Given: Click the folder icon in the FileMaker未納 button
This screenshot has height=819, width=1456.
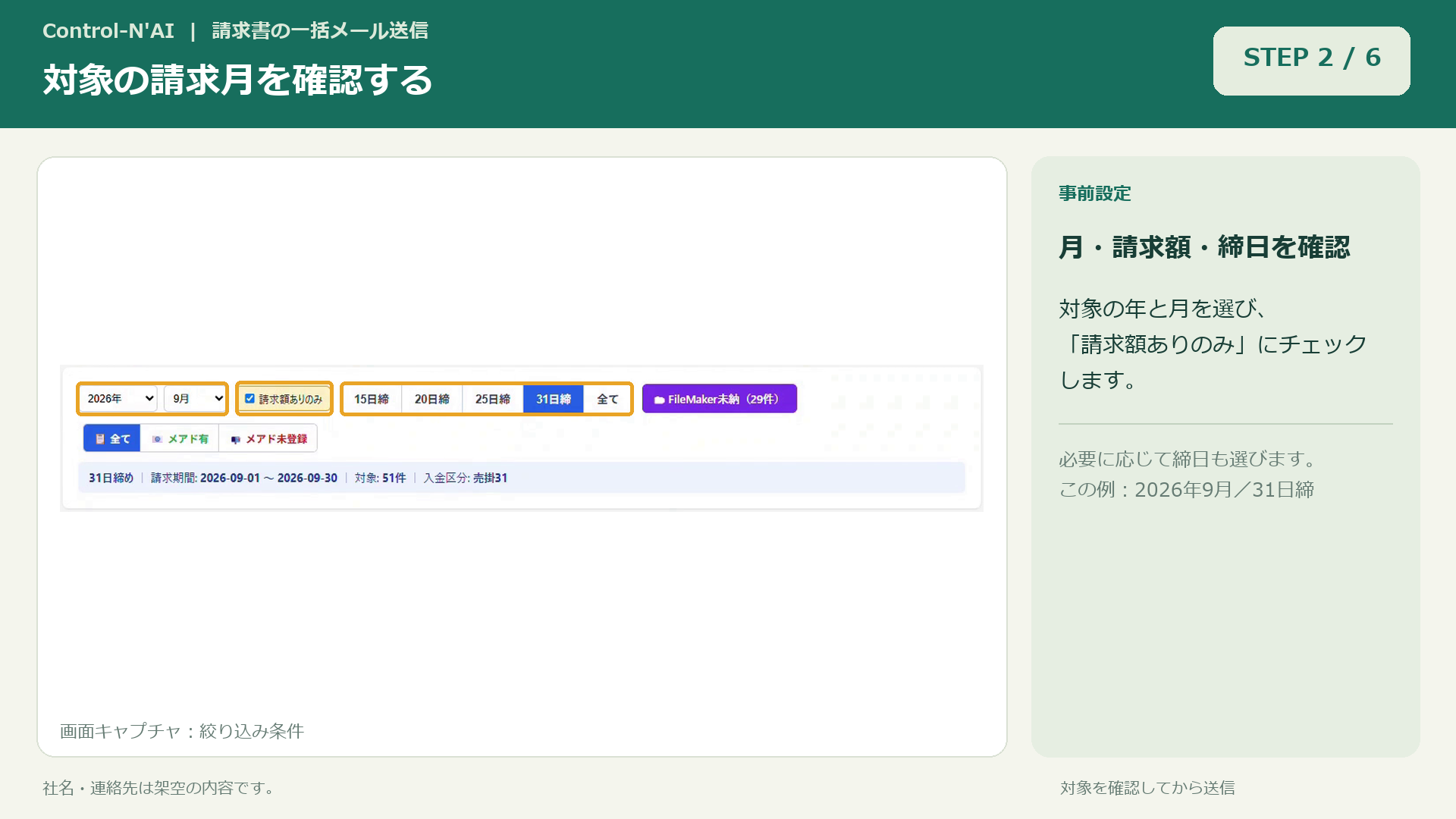Looking at the screenshot, I should 660,400.
